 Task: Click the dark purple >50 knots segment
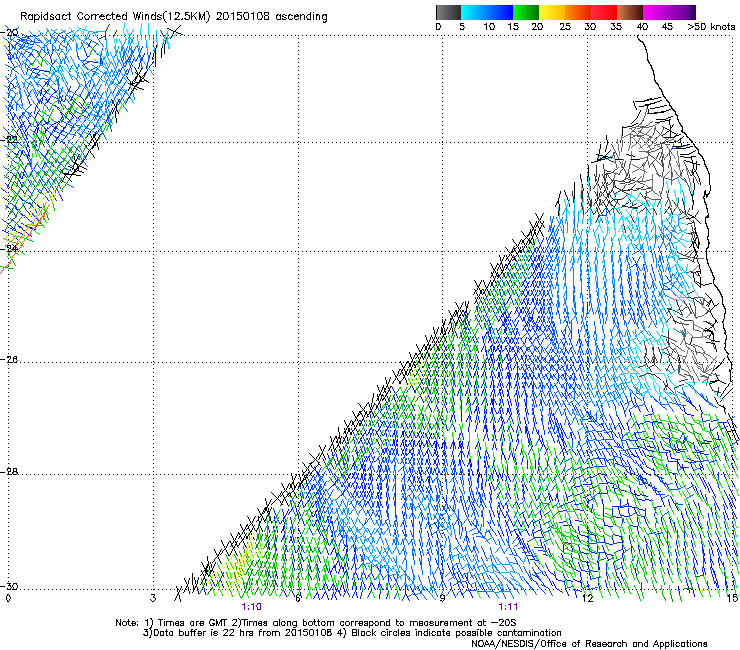point(692,12)
